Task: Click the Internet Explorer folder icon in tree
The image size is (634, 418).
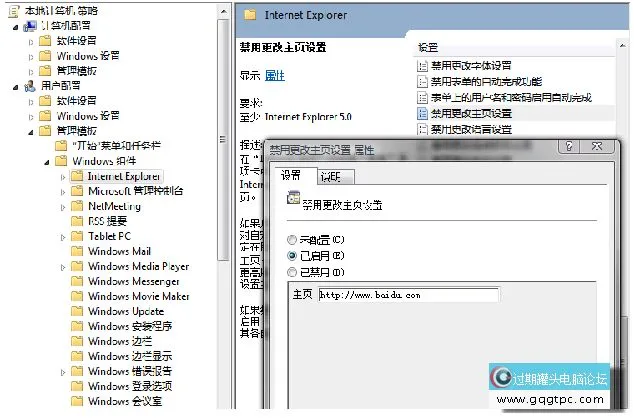Action: tap(76, 176)
